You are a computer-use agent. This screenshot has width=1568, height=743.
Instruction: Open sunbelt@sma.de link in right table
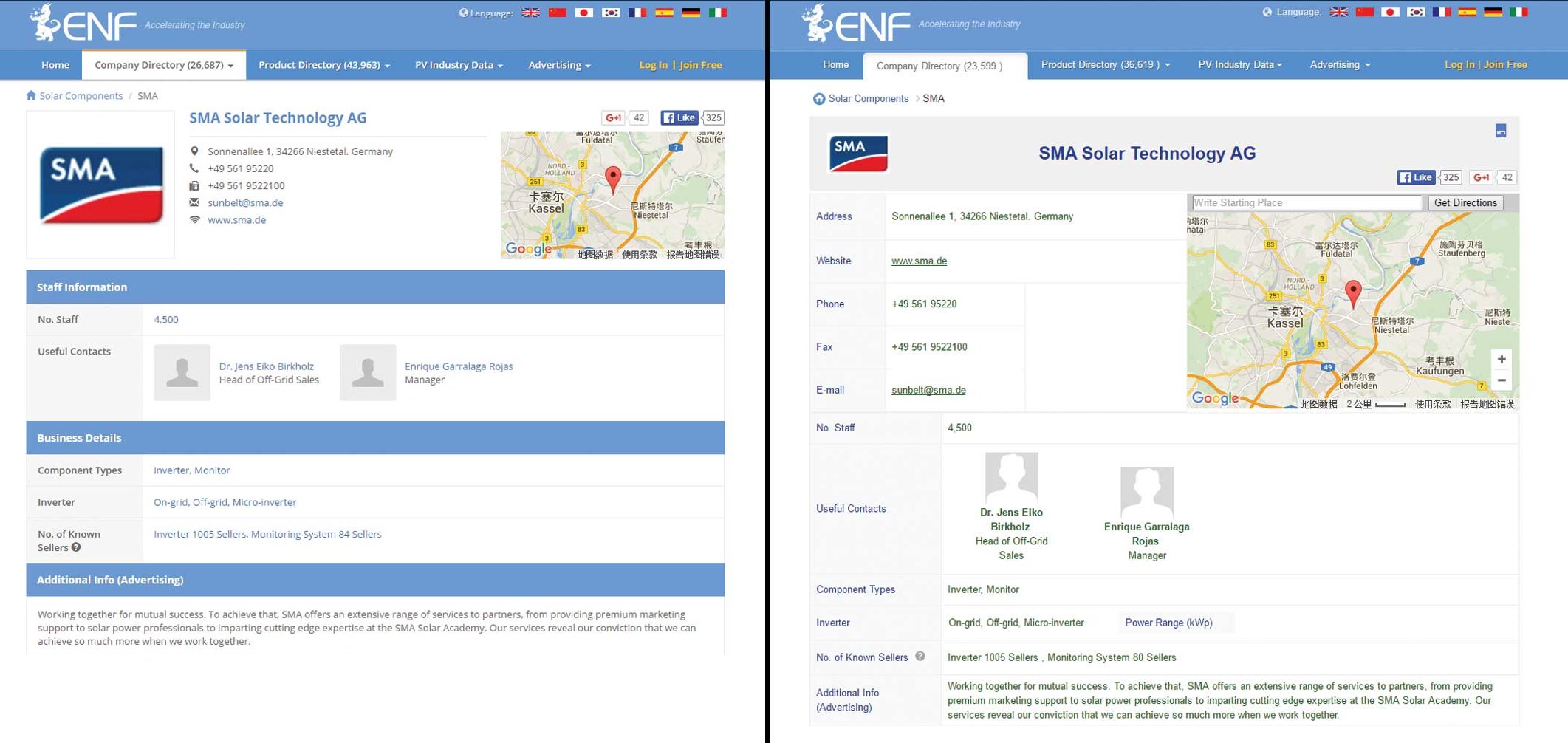pos(928,390)
